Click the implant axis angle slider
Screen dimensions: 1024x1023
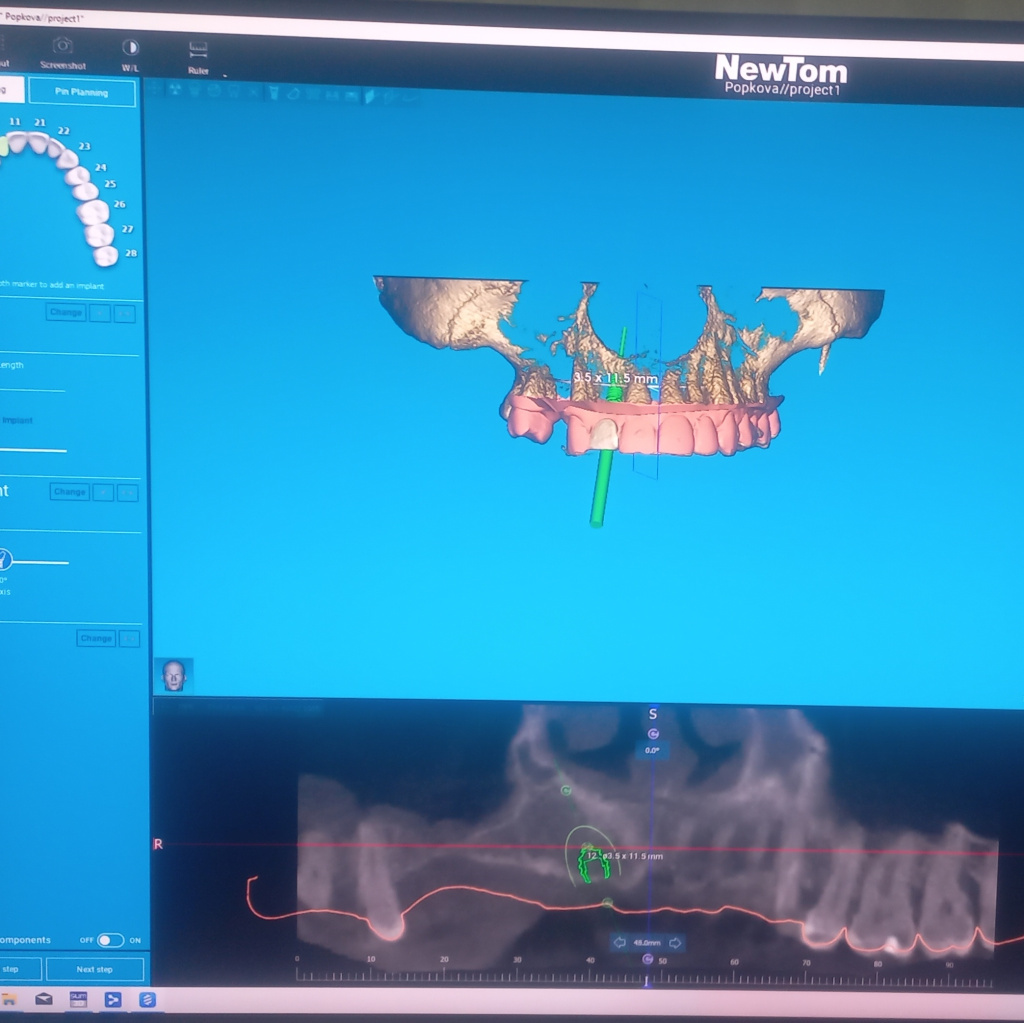pos(5,561)
